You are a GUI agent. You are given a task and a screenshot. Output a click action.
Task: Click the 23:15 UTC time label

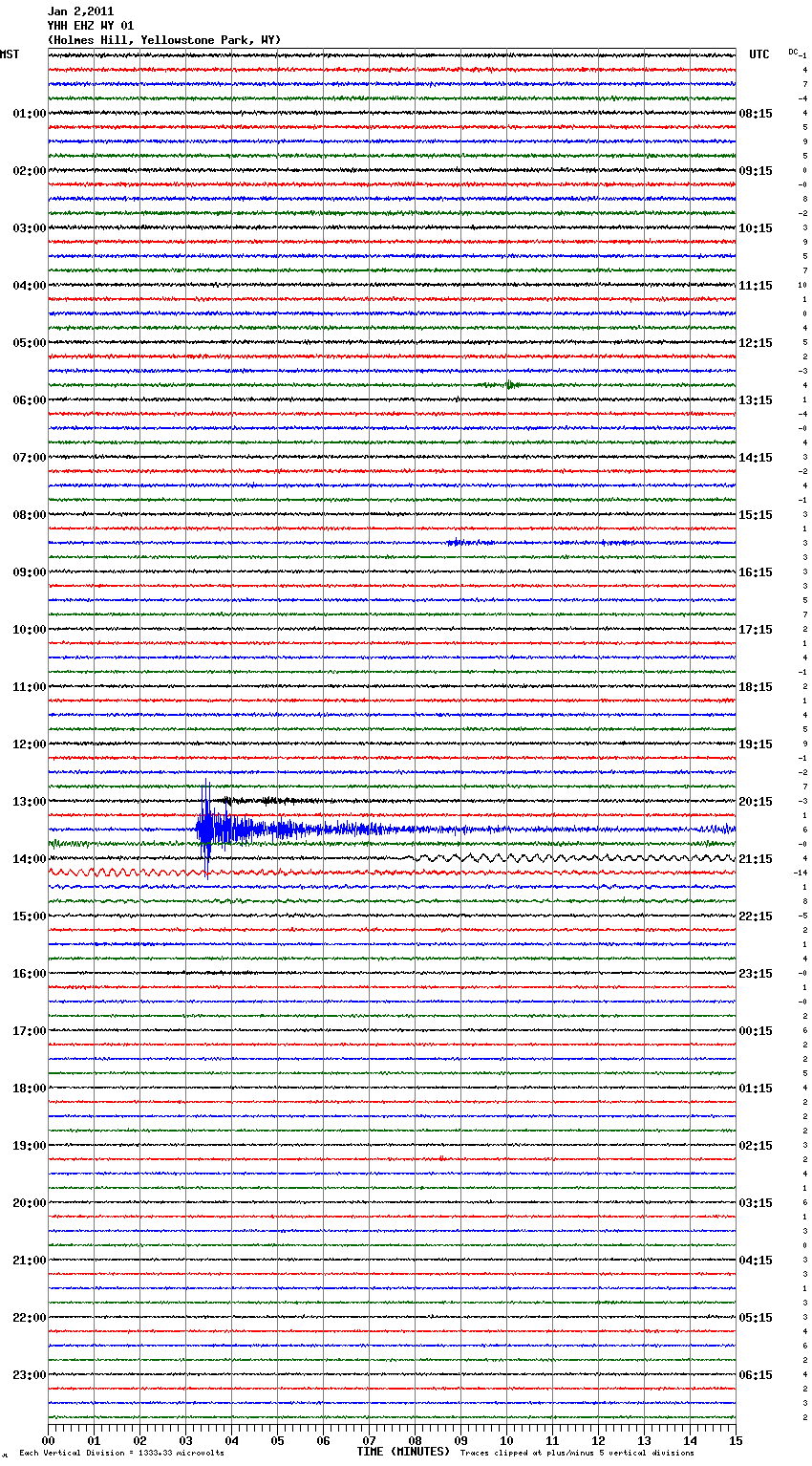click(x=756, y=974)
